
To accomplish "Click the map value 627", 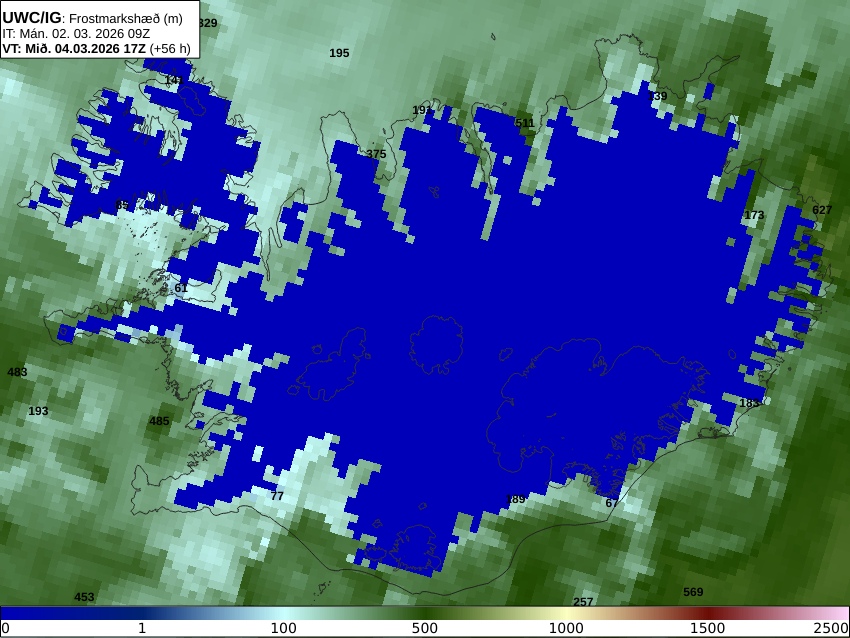I will pos(822,210).
